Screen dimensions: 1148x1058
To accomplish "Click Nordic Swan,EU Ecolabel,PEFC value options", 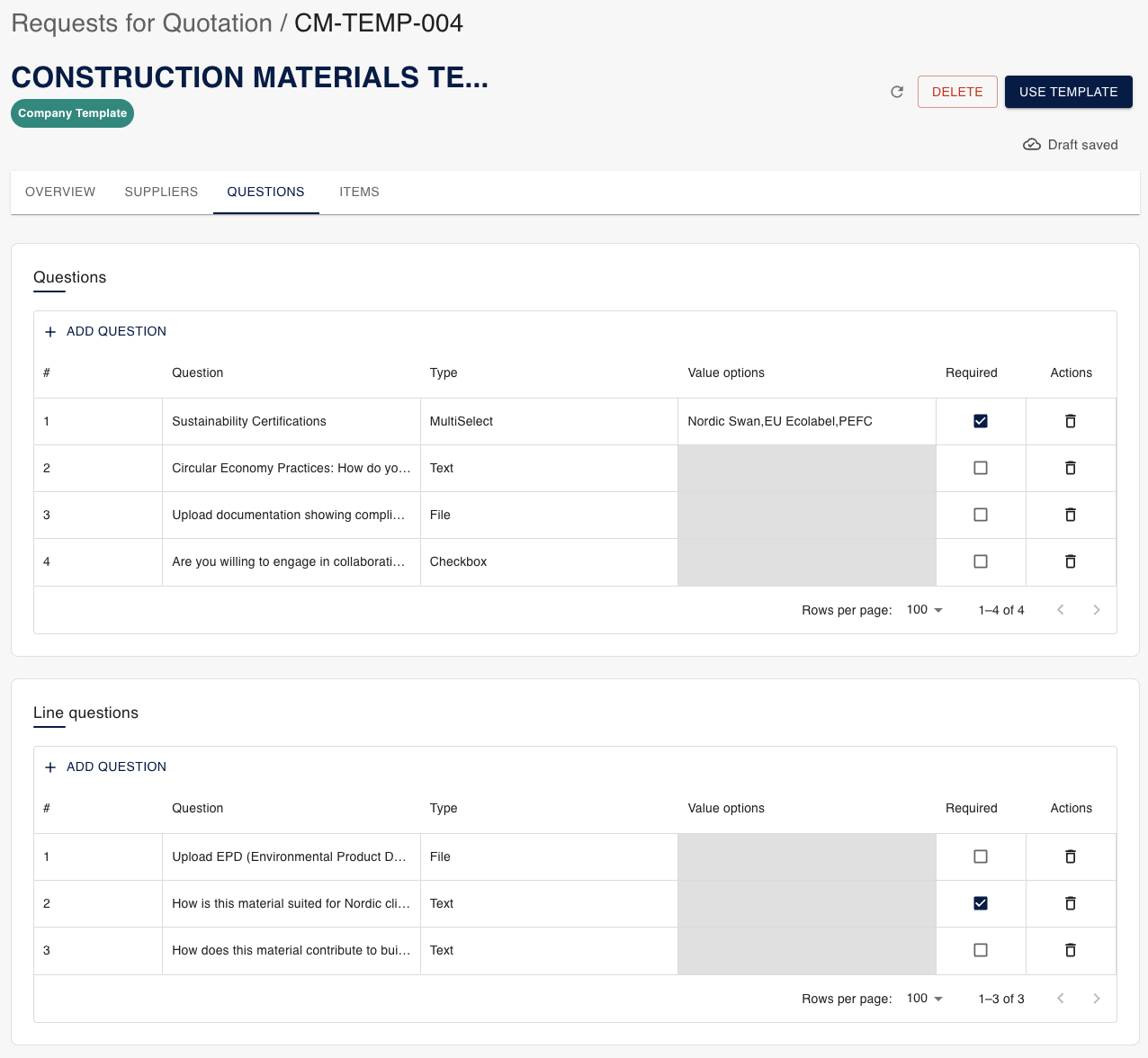I will point(806,421).
